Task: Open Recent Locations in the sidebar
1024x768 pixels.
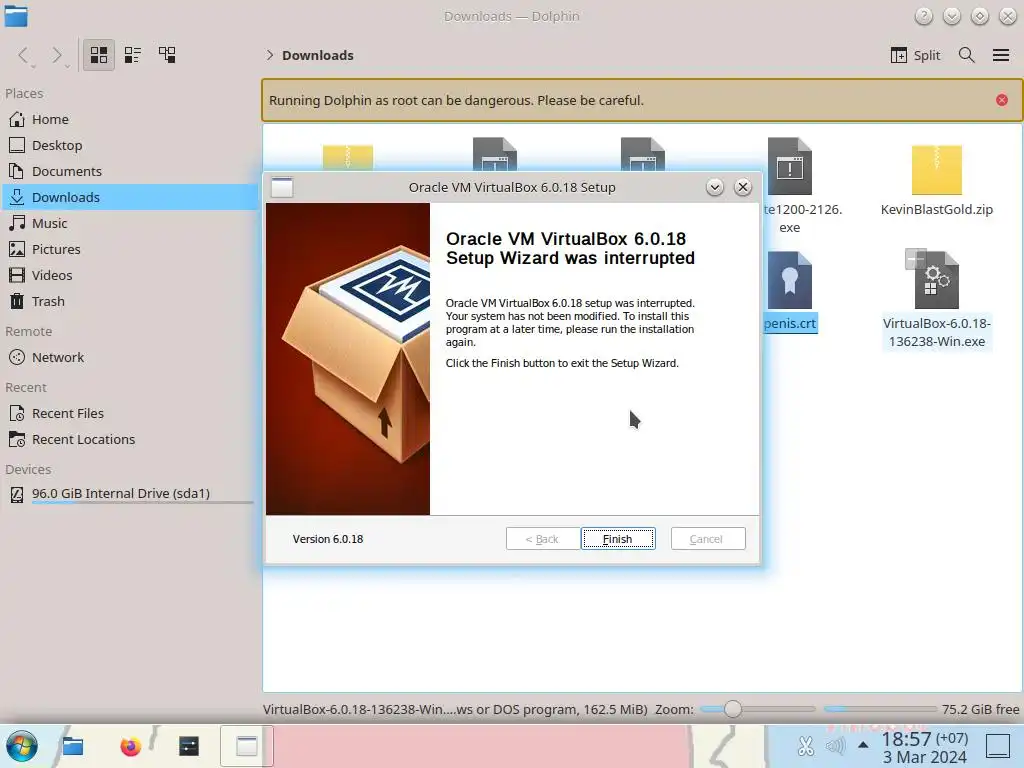Action: point(131,440)
